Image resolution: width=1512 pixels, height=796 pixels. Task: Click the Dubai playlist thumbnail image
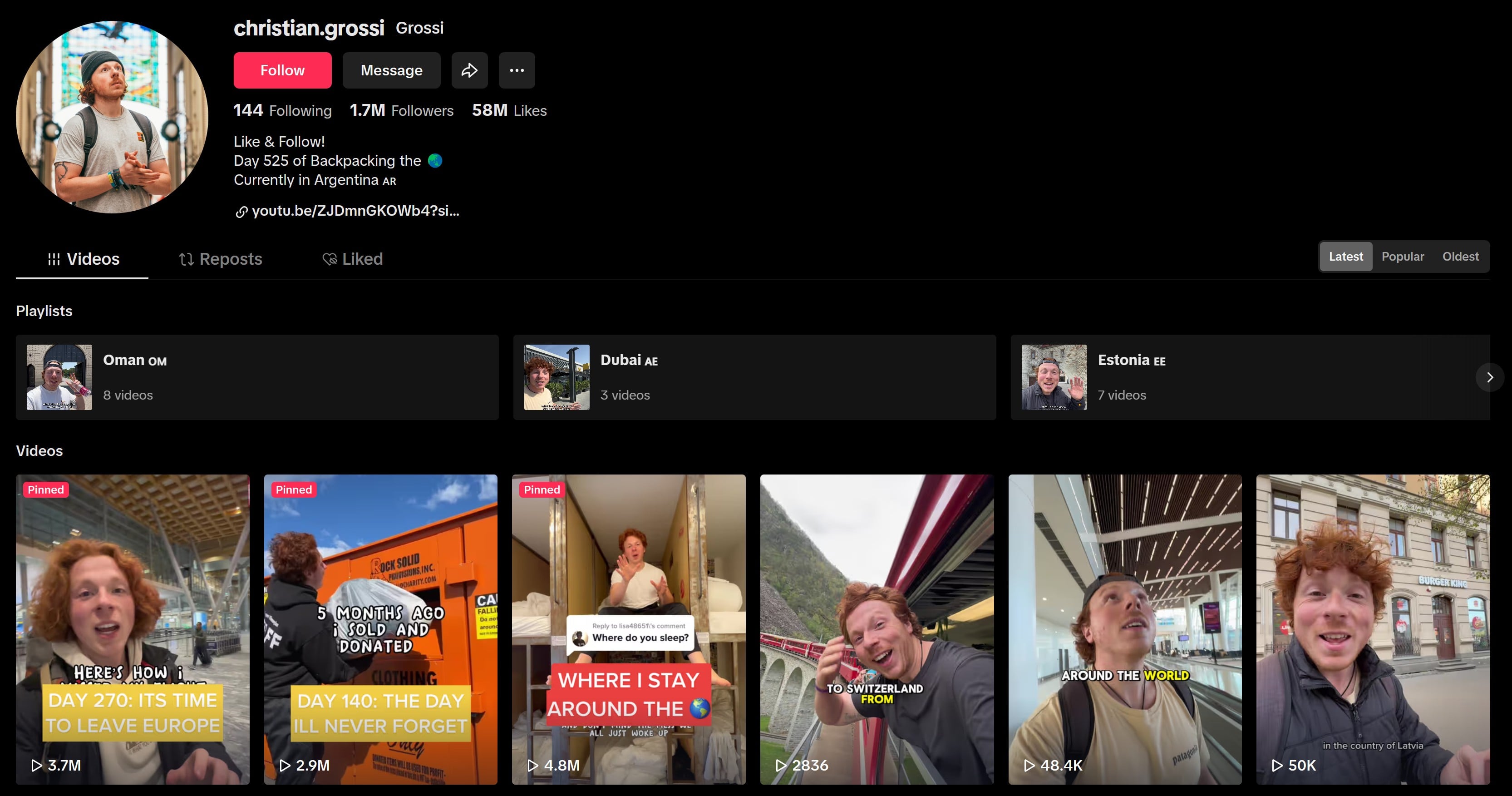click(557, 377)
